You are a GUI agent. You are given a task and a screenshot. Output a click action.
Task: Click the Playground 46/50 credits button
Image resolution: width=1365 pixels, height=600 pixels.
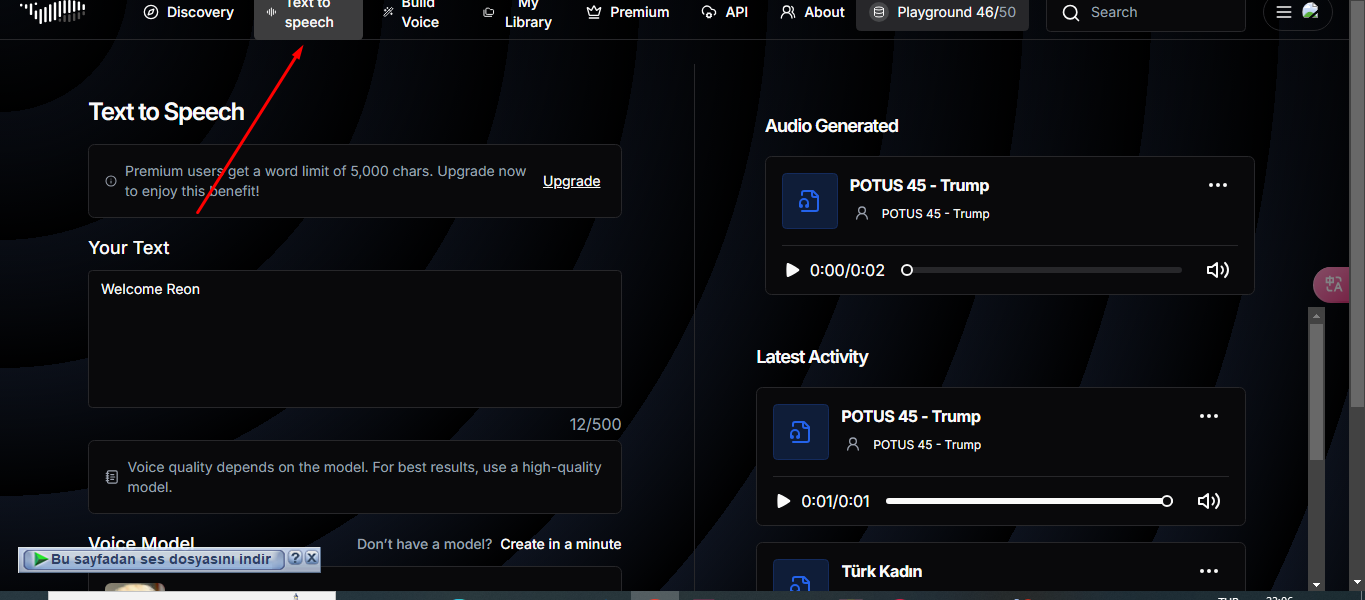click(942, 12)
